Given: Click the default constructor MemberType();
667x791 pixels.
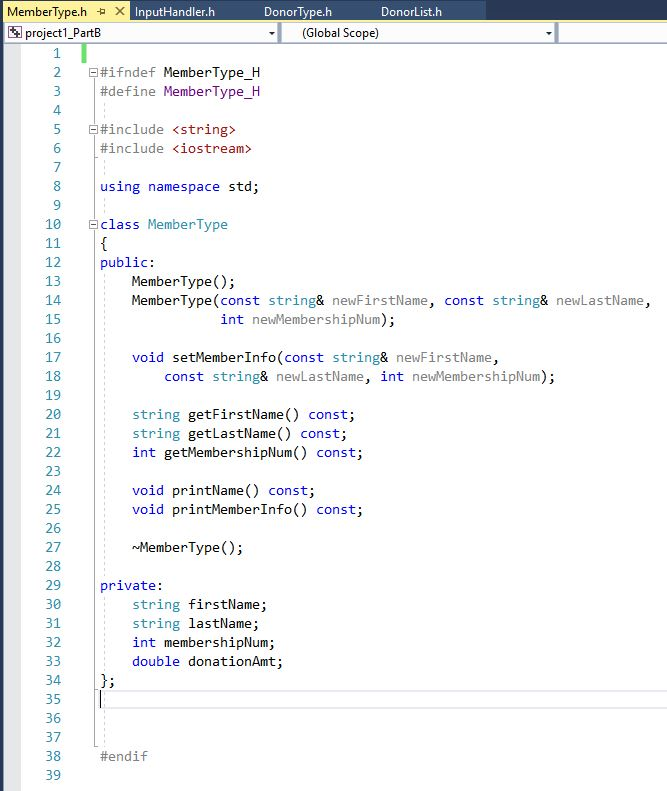Looking at the screenshot, I should point(183,281).
